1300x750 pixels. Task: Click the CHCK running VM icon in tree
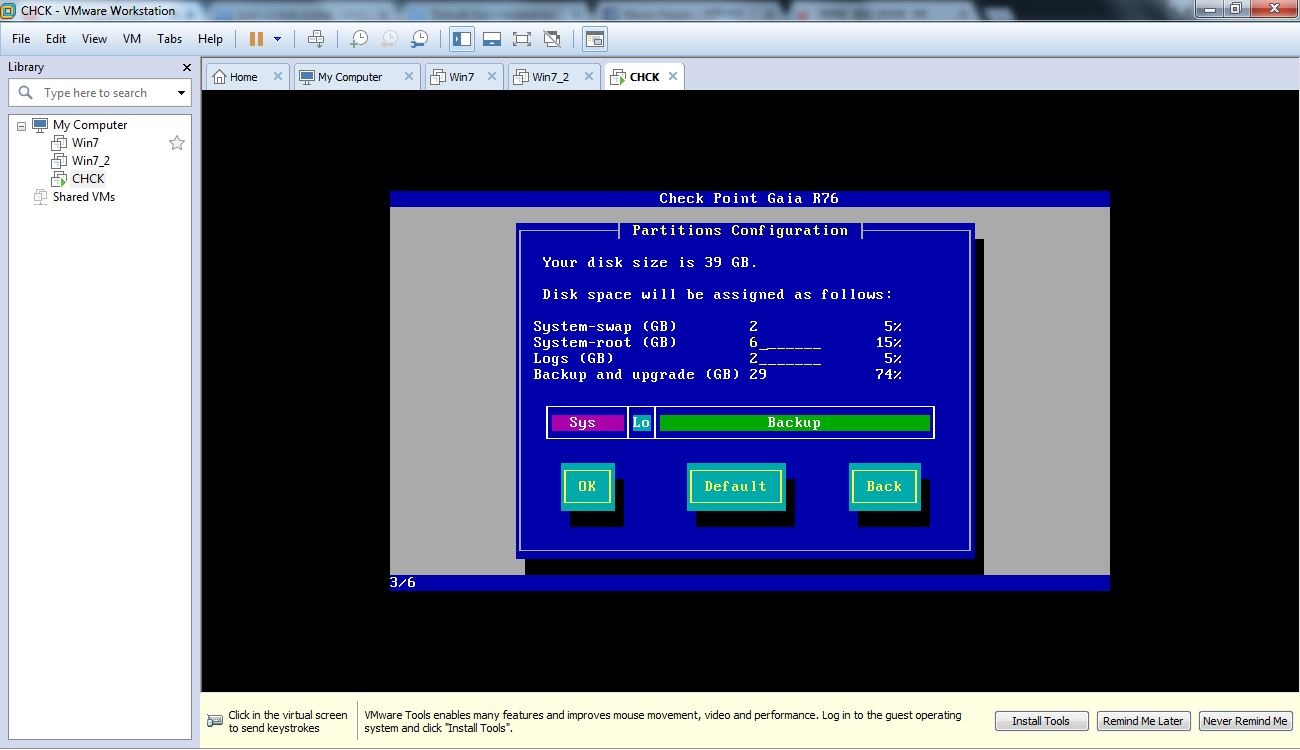(59, 179)
